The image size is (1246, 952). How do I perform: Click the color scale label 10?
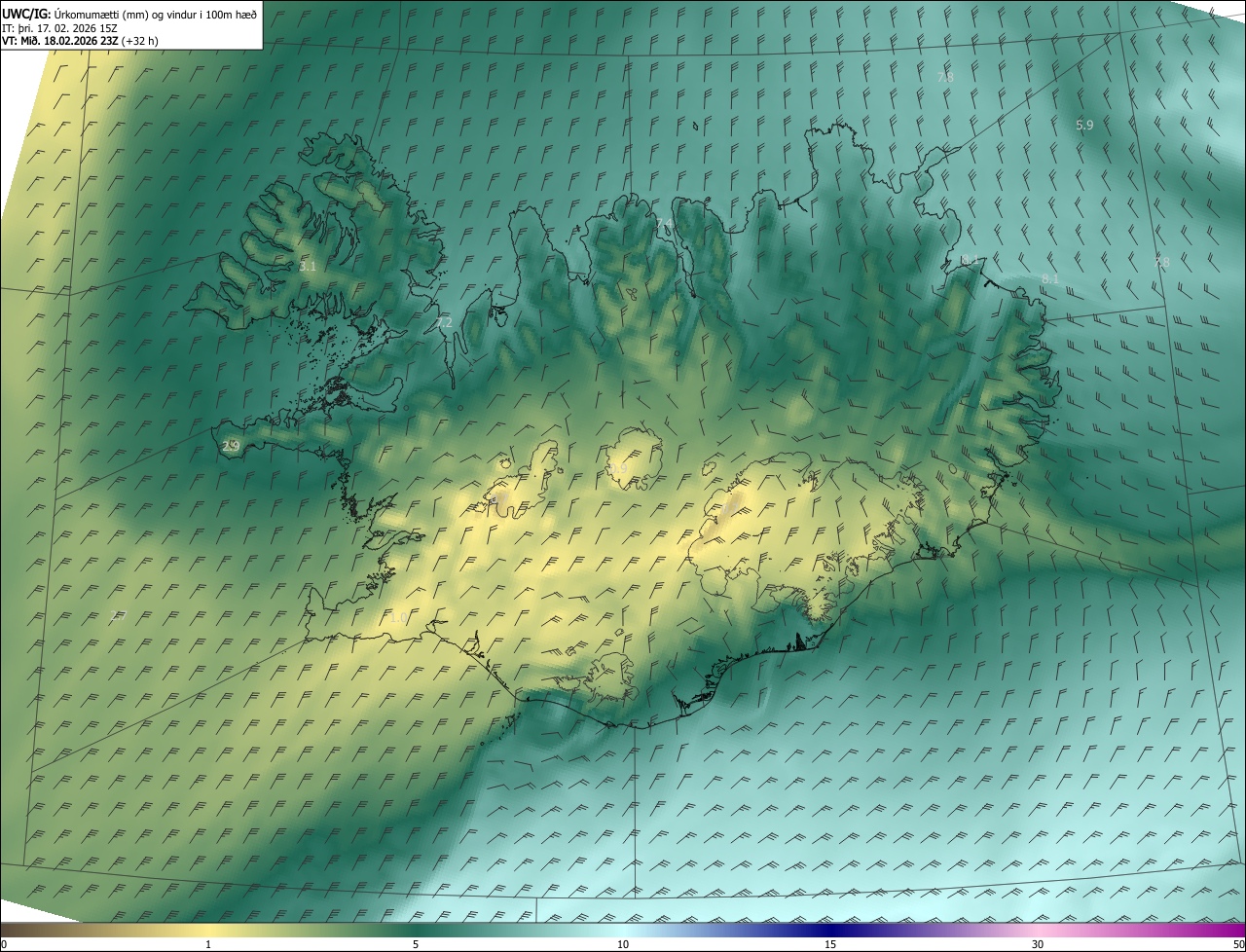623,944
